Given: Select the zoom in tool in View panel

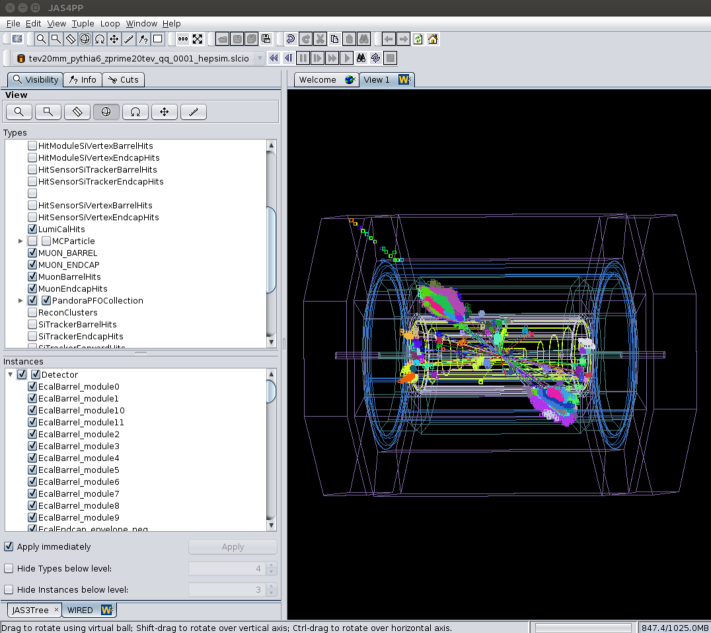Looking at the screenshot, I should click(x=19, y=112).
